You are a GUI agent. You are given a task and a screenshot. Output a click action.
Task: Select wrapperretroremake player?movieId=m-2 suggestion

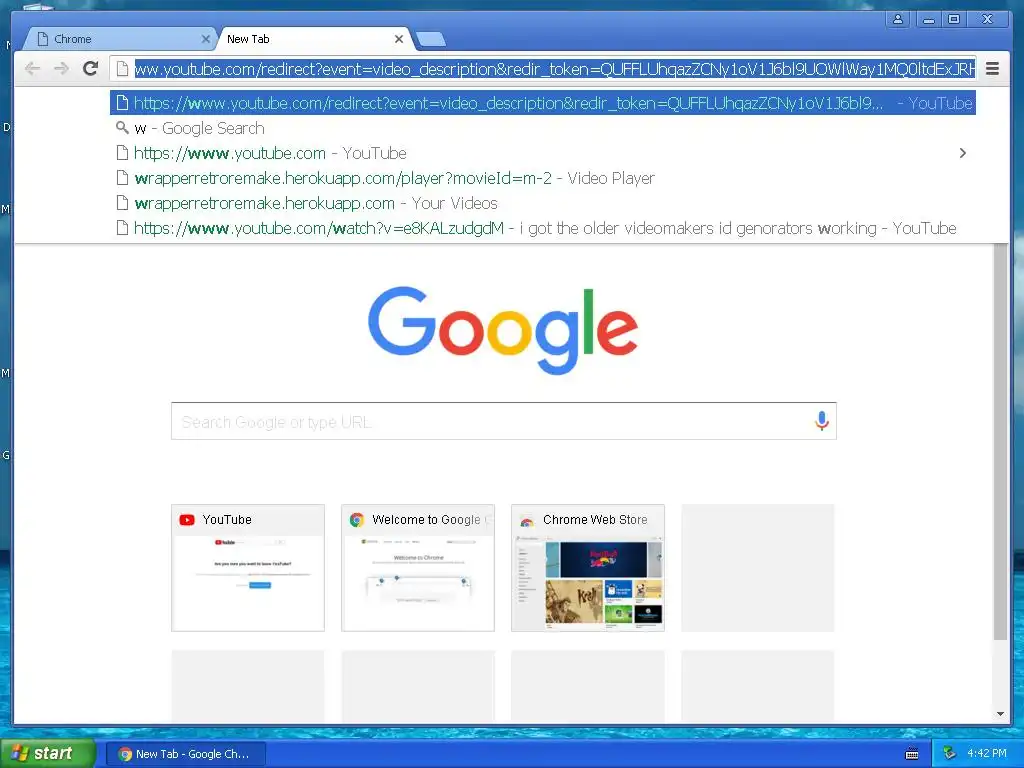(543, 178)
